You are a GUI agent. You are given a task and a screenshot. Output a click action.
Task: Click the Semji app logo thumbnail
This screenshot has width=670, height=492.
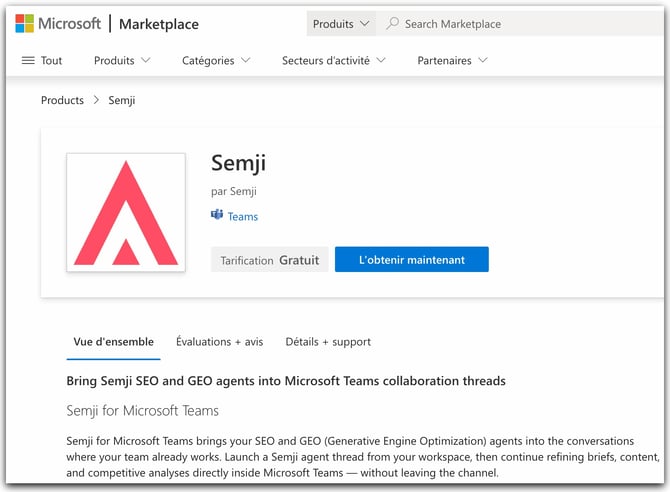click(x=126, y=212)
